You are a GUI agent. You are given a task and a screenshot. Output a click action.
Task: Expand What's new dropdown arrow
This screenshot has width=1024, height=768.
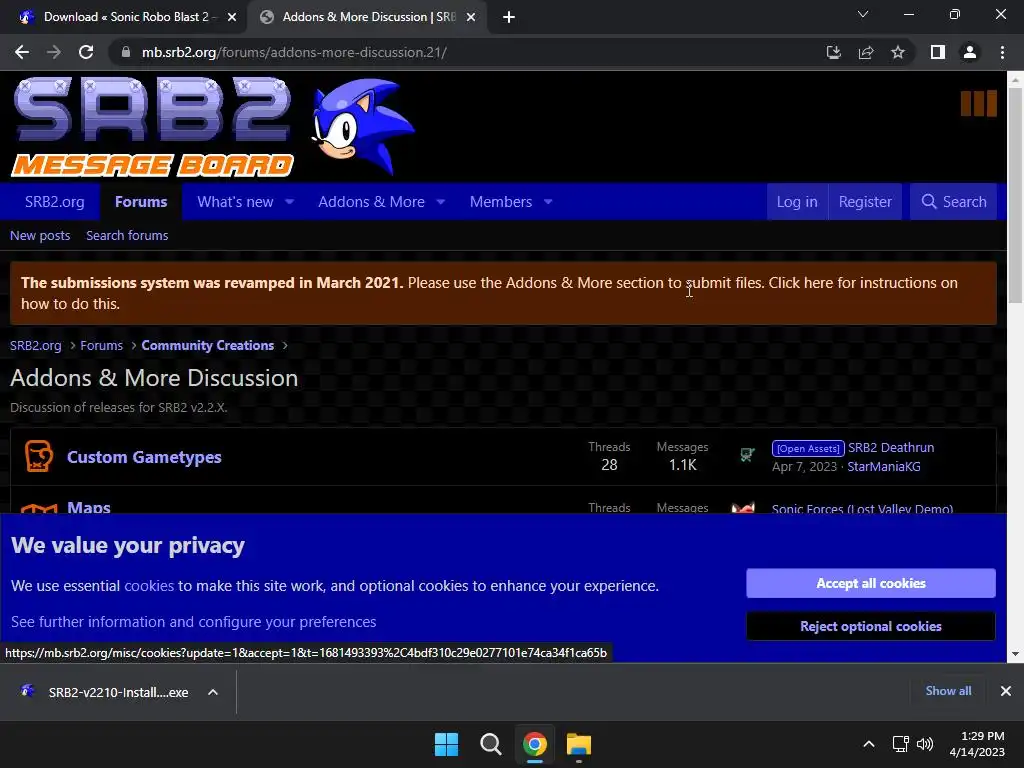(x=289, y=202)
